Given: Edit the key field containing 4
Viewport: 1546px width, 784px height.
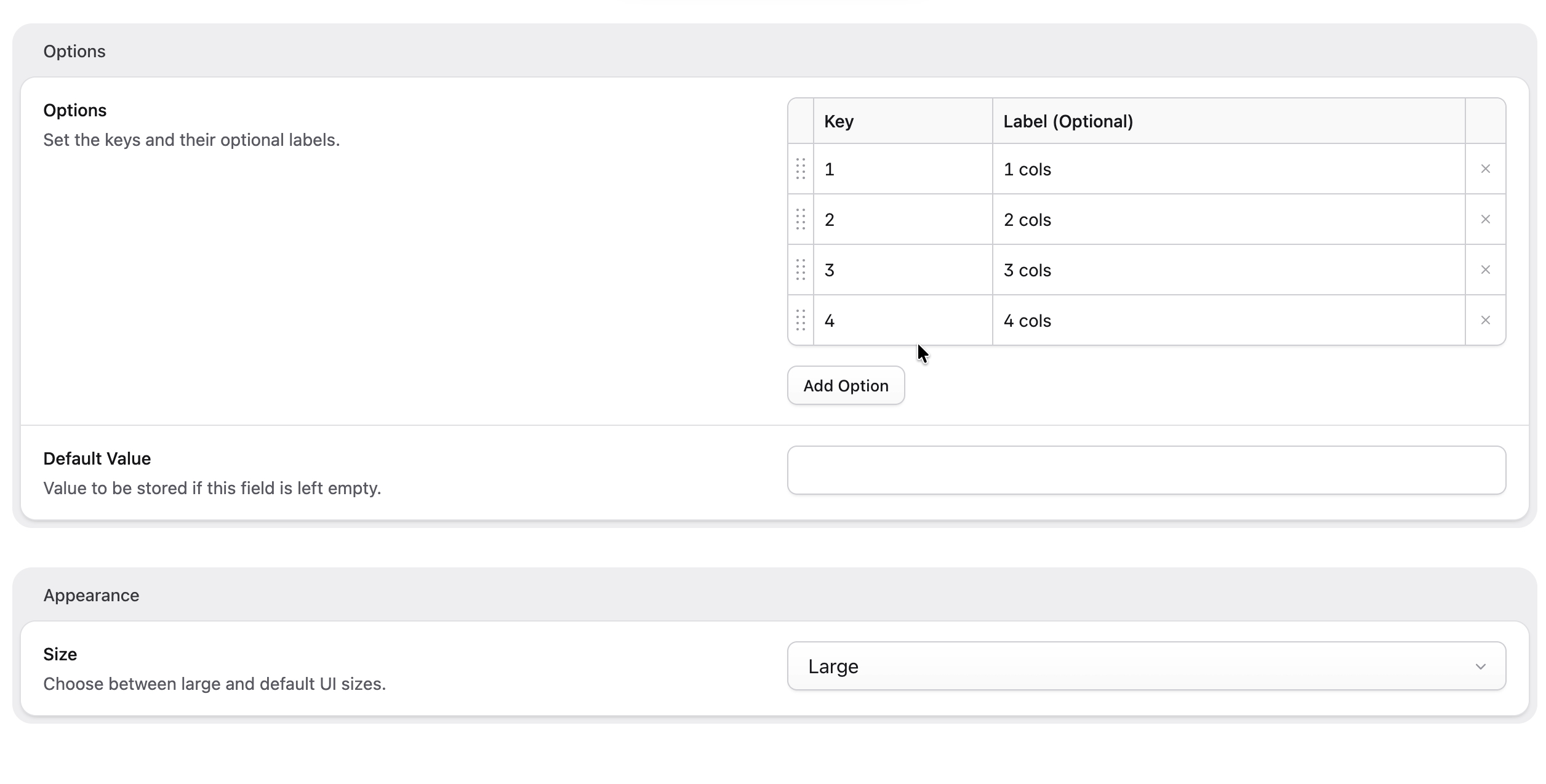Looking at the screenshot, I should [x=902, y=321].
